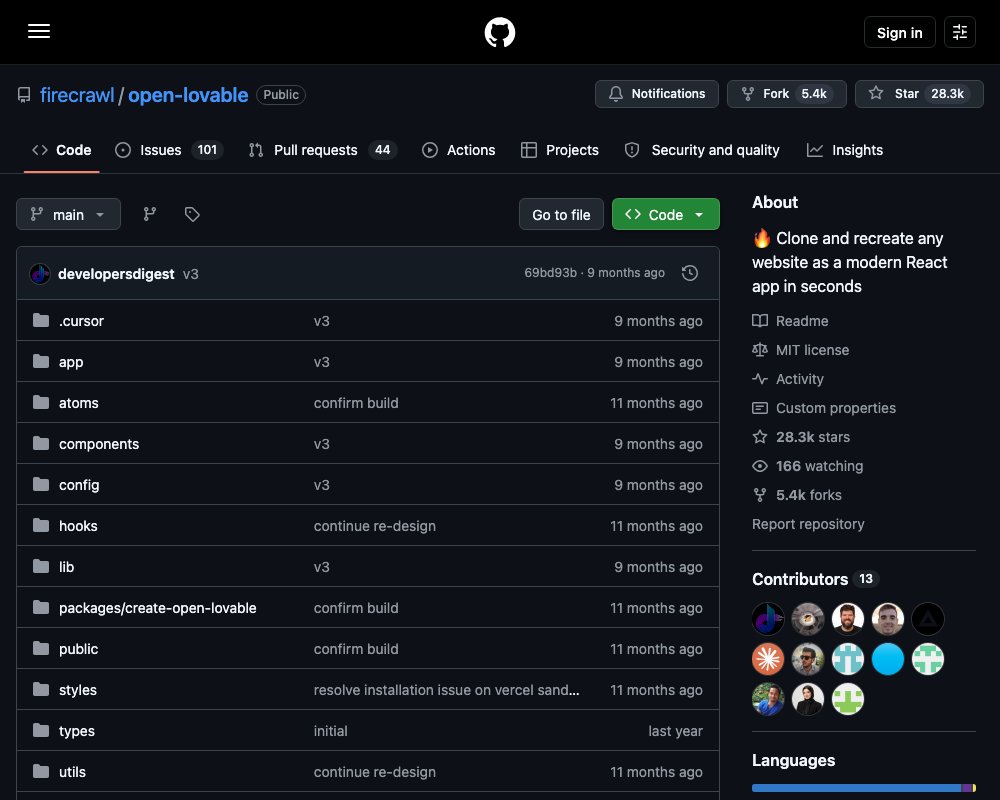The width and height of the screenshot is (1000, 800).
Task: Open the open-lovable repository link
Action: [188, 95]
